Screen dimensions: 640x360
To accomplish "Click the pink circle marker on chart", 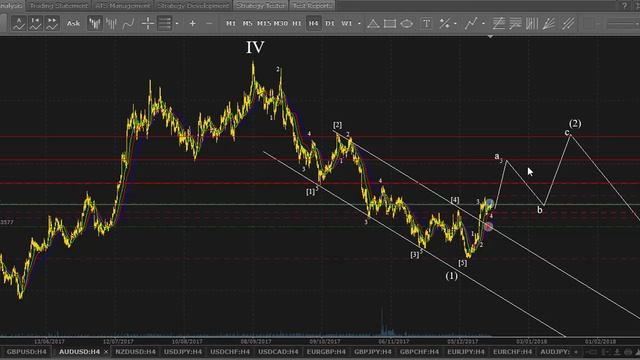I will click(489, 227).
